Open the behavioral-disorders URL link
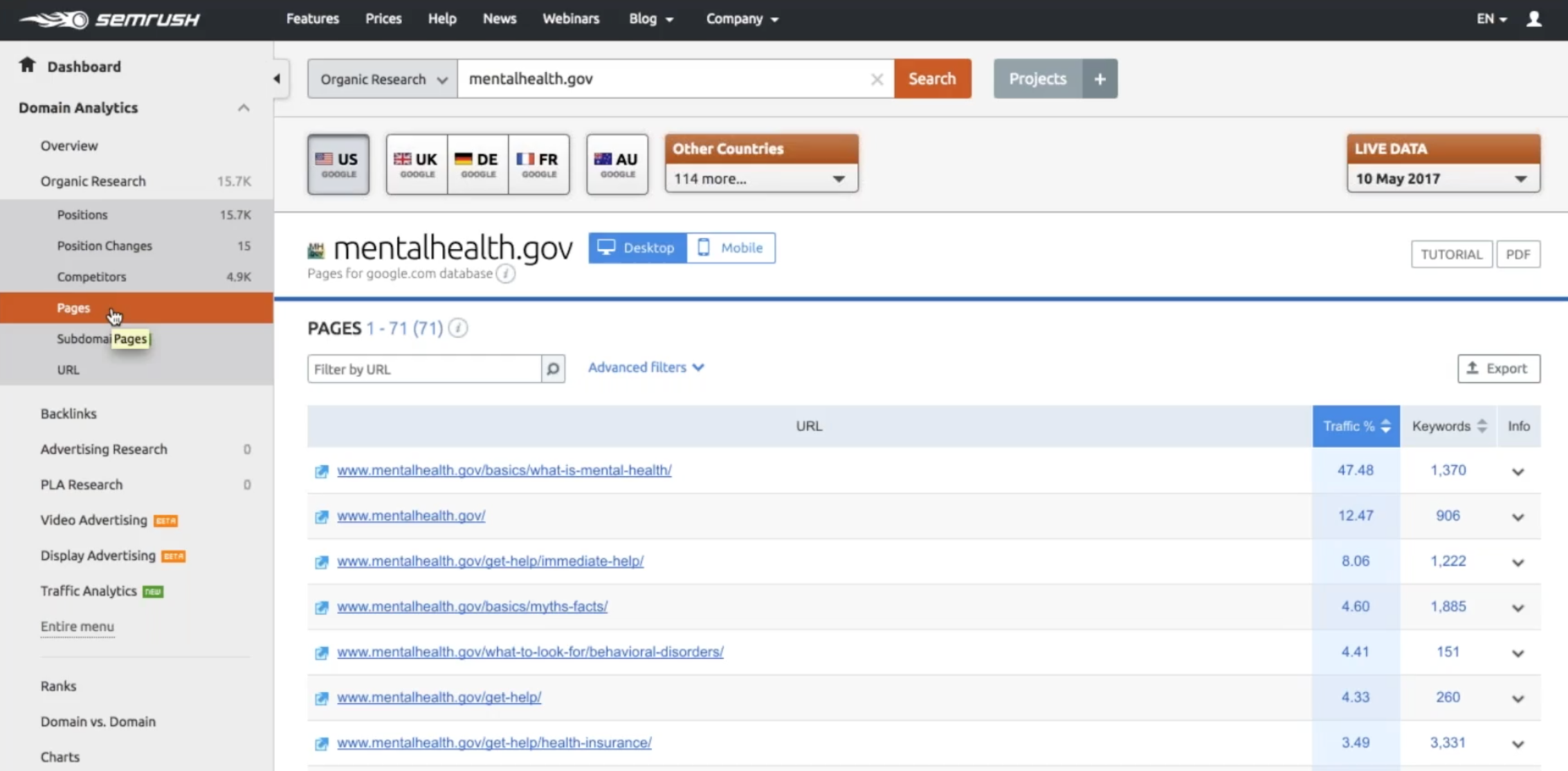1568x771 pixels. point(530,652)
